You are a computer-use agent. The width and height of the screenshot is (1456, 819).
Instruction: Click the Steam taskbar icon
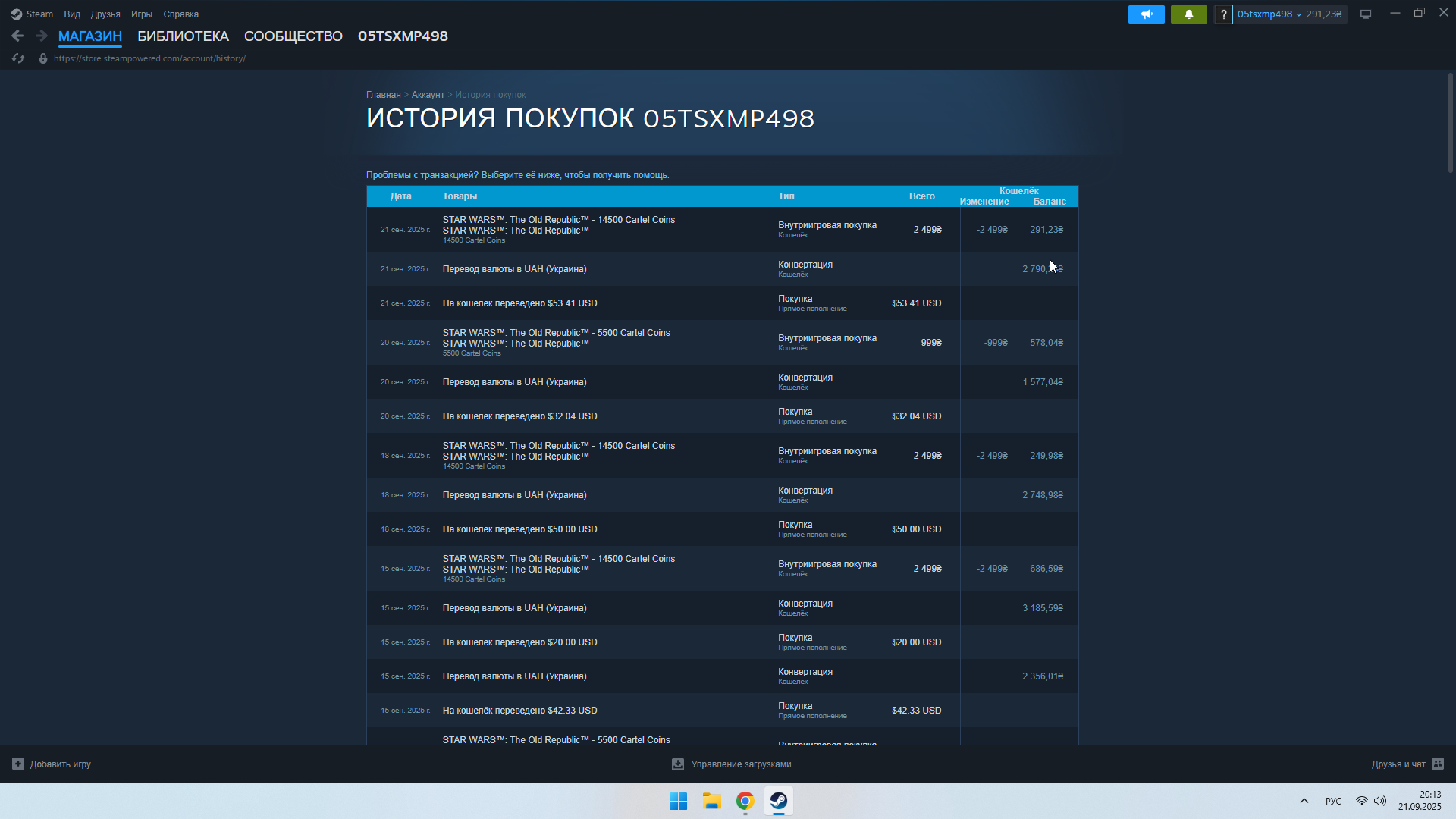[x=779, y=801]
